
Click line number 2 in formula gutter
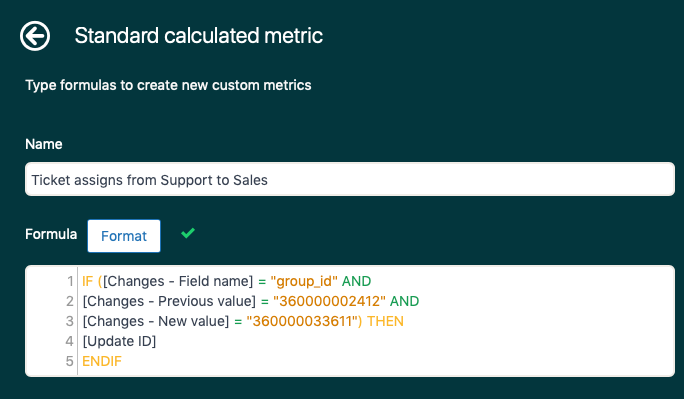point(70,301)
